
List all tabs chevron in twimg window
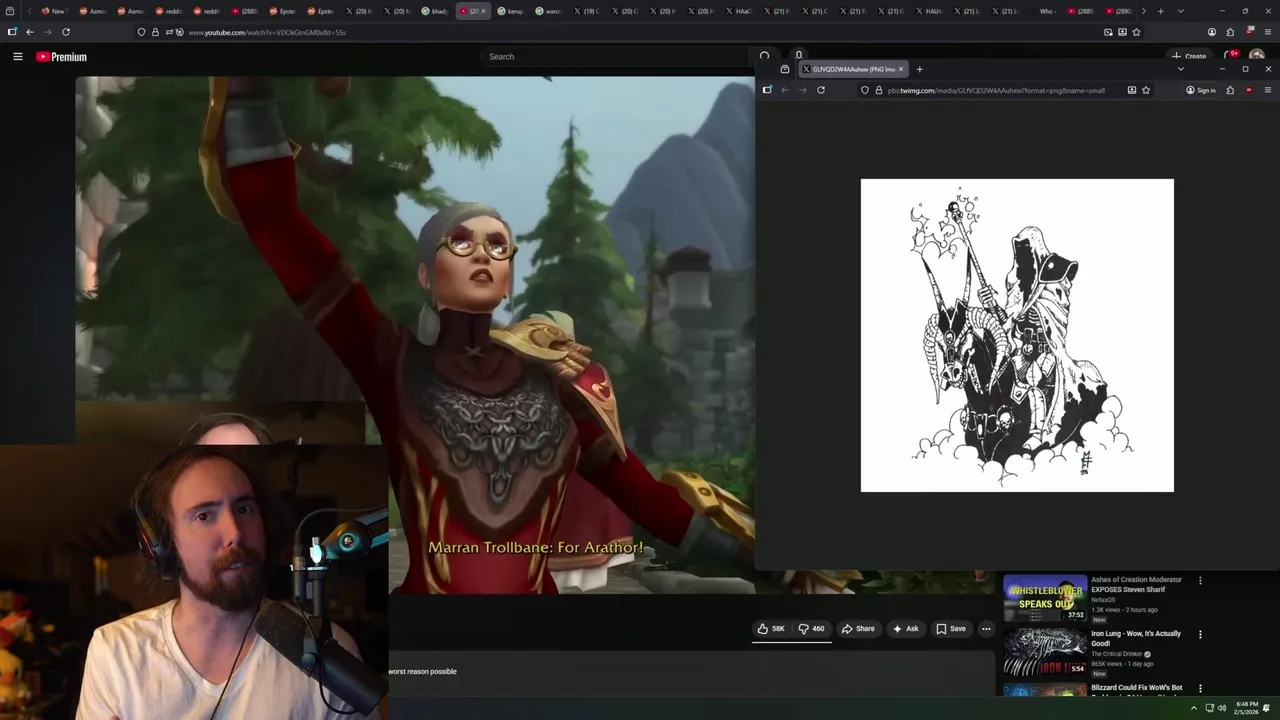pyautogui.click(x=1180, y=69)
